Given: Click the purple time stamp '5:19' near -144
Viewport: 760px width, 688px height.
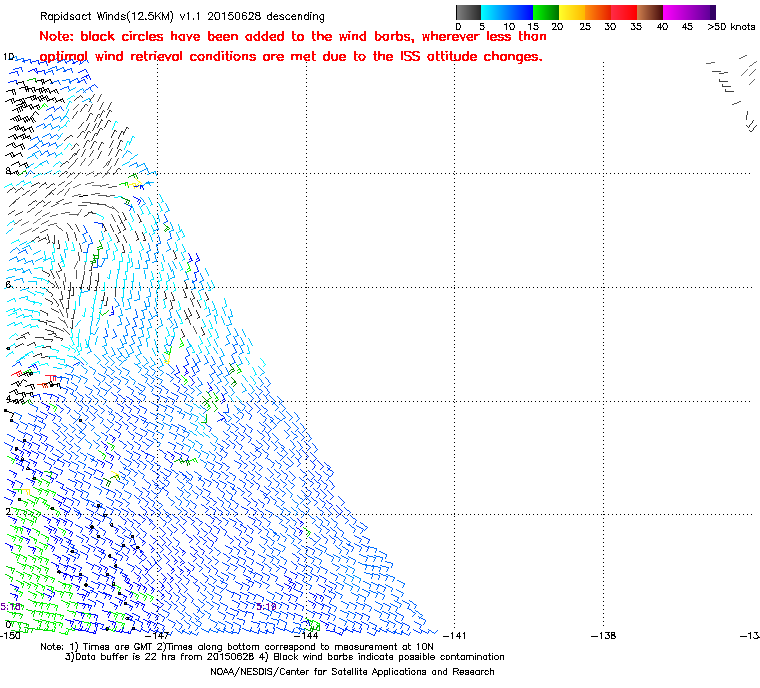Looking at the screenshot, I should click(x=266, y=607).
